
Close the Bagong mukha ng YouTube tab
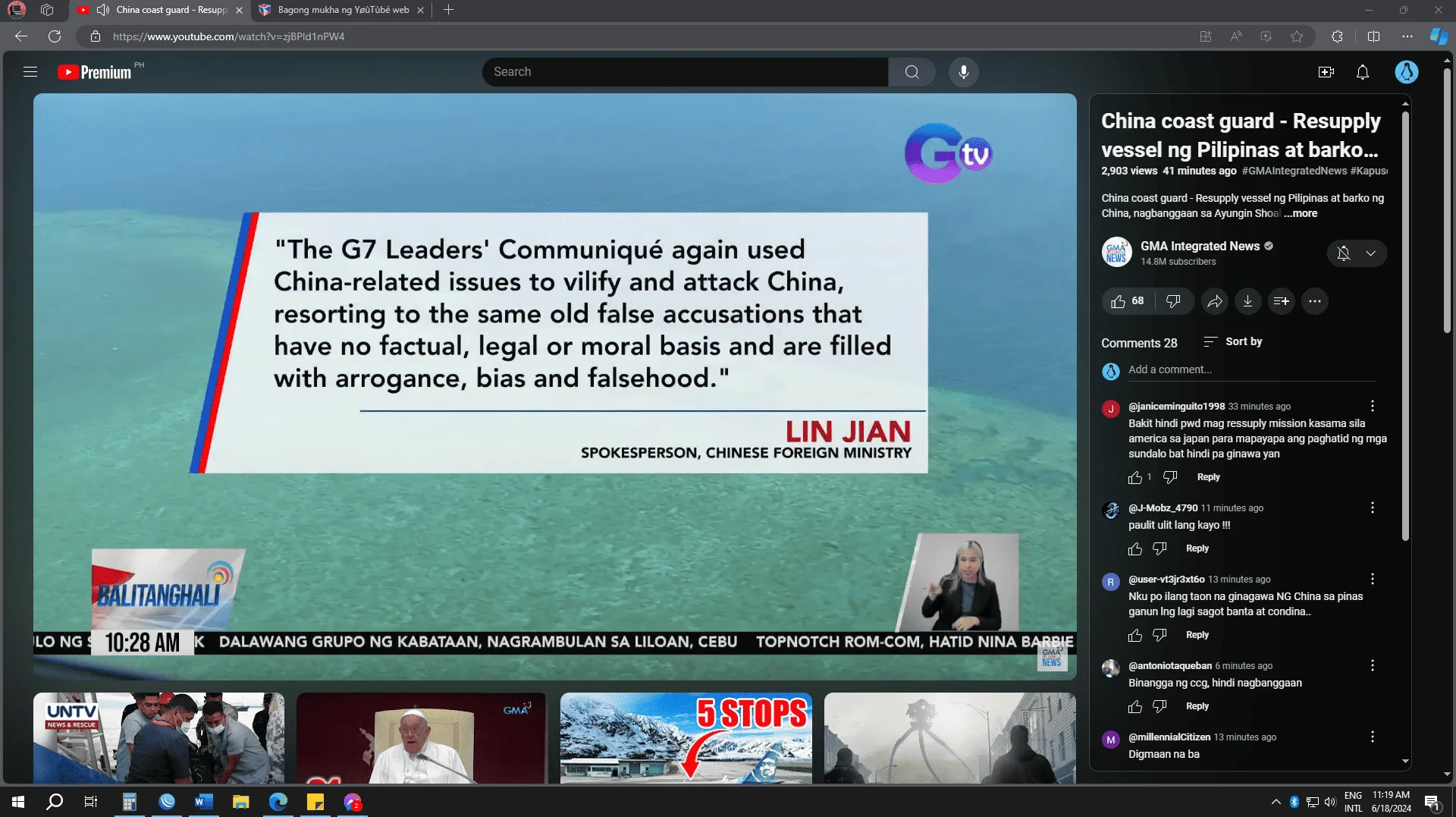[420, 10]
